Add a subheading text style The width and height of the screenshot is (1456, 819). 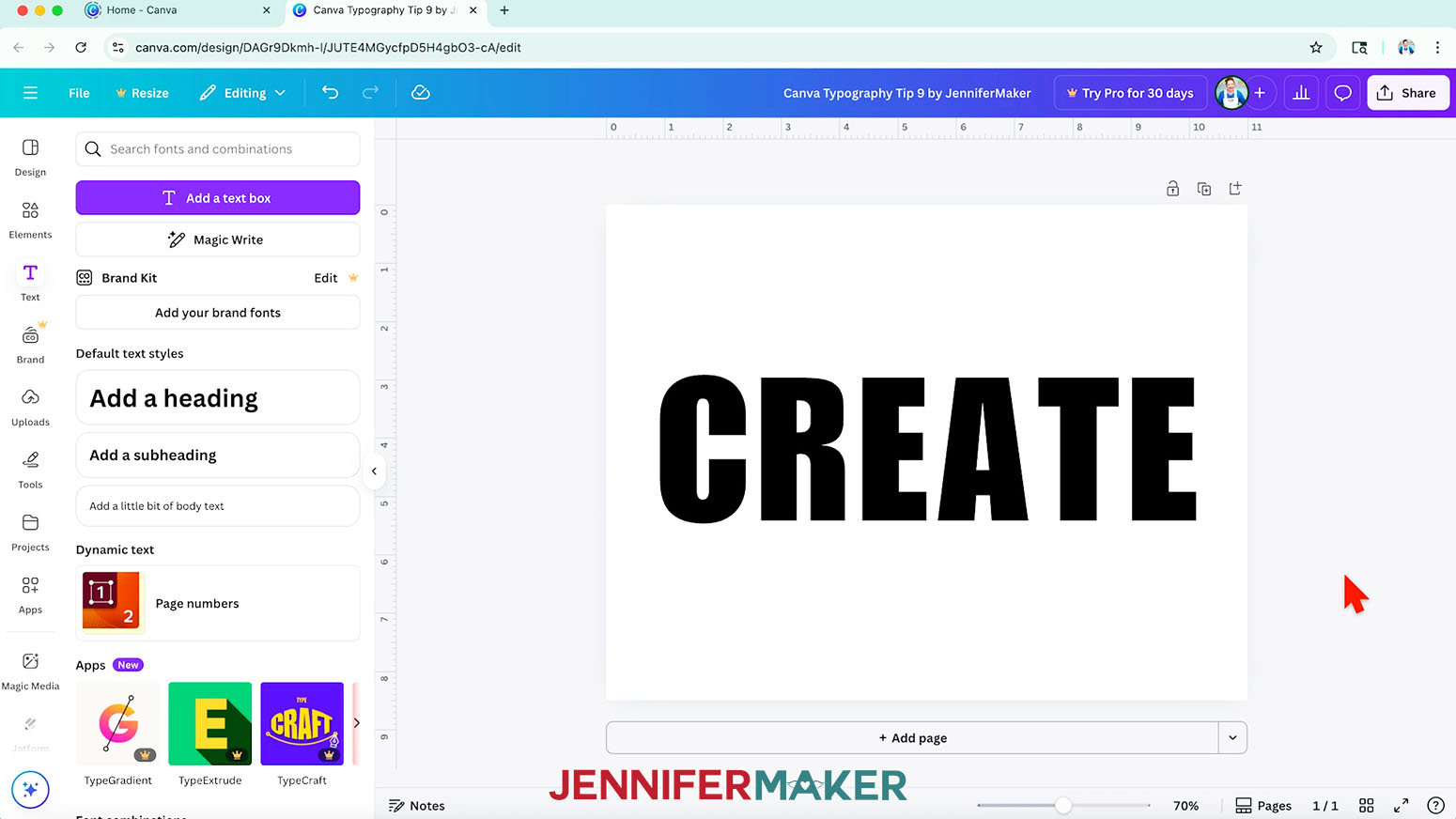coord(218,456)
